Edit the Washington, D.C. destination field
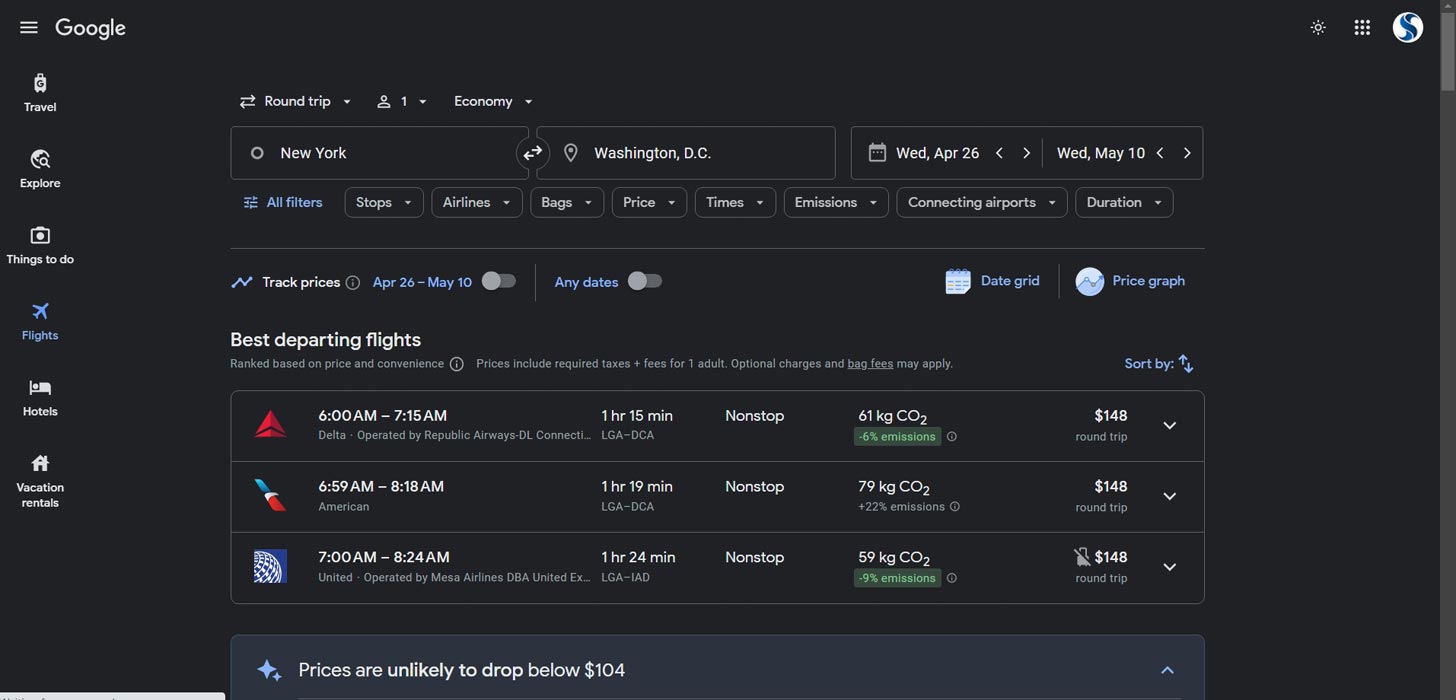 [x=686, y=153]
